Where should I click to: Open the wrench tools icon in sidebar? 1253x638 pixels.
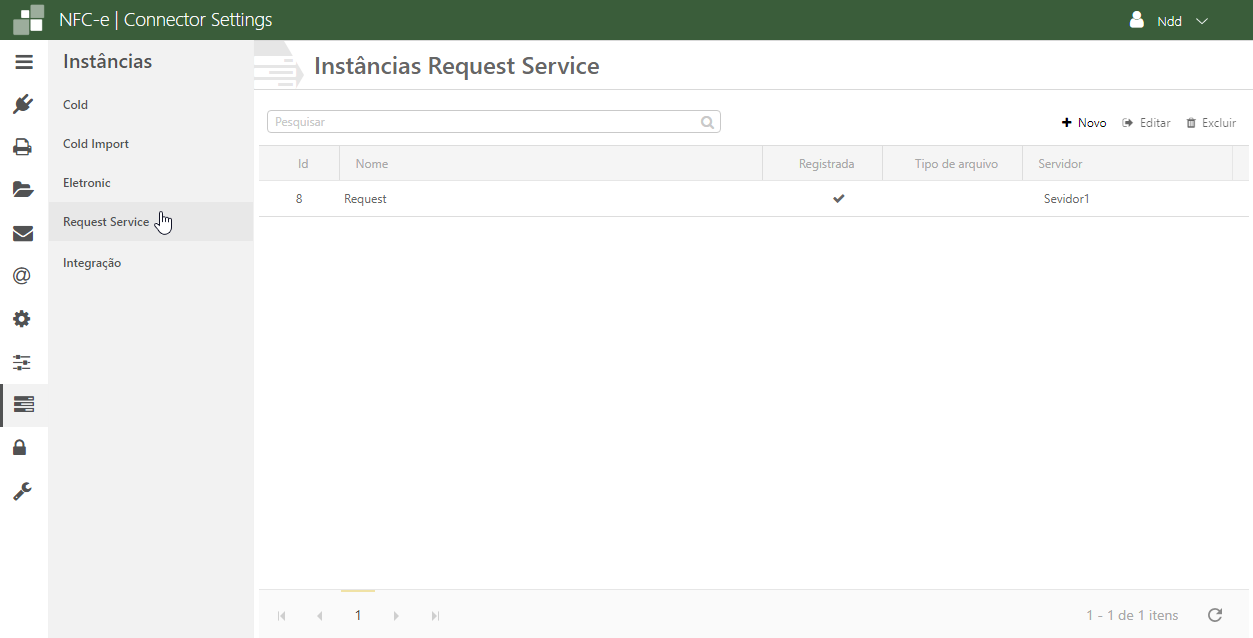coord(22,491)
